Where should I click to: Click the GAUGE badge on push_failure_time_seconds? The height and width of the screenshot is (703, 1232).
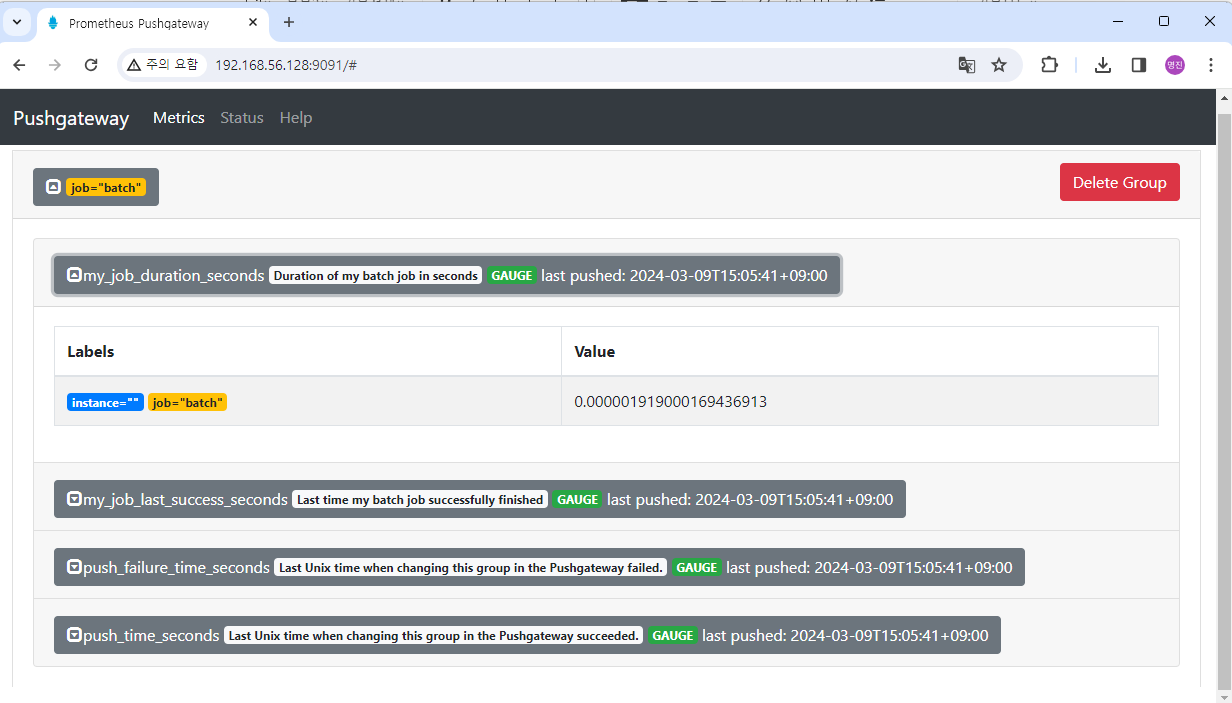[x=697, y=567]
